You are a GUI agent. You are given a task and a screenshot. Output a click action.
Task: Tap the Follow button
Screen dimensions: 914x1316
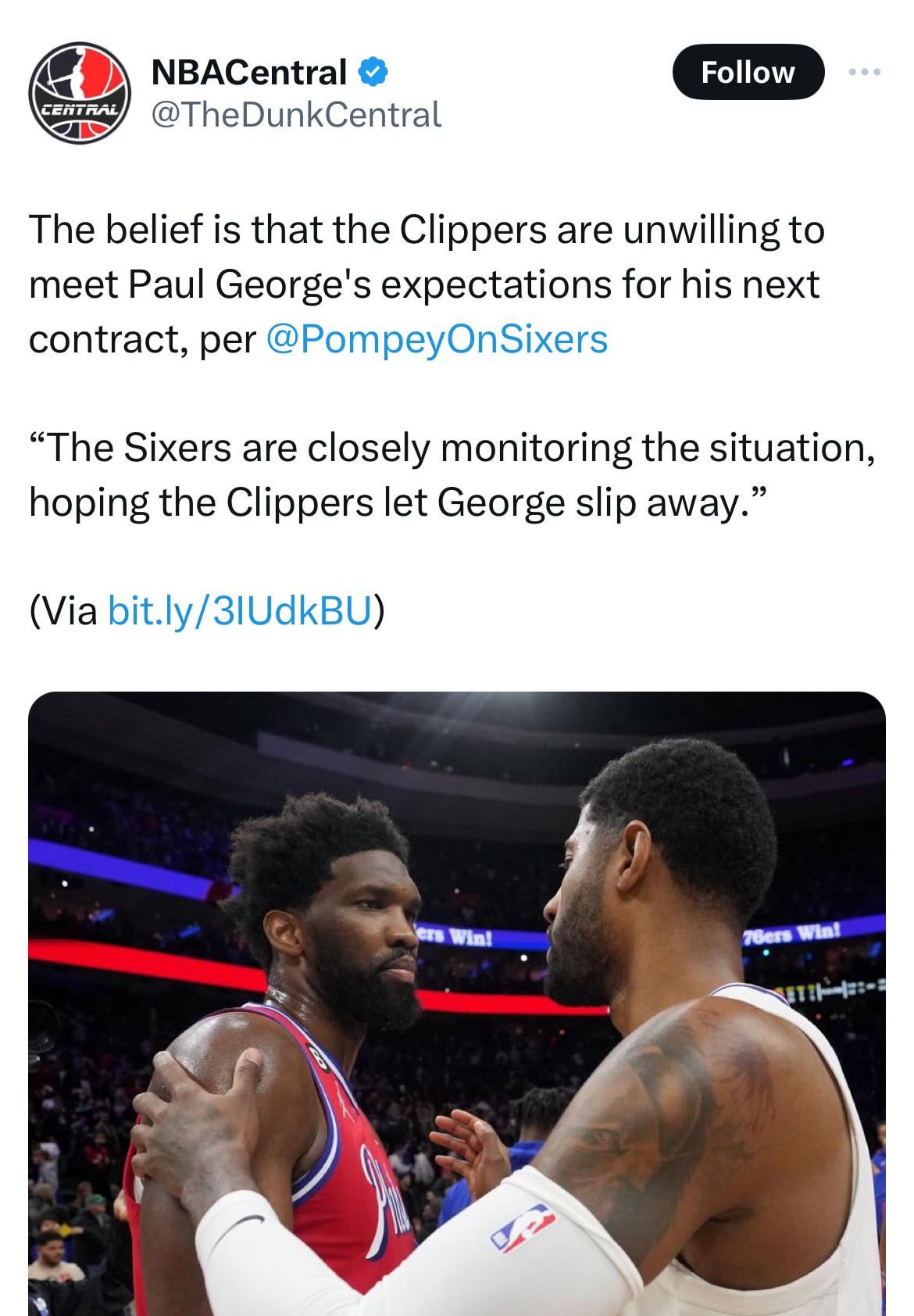[748, 72]
